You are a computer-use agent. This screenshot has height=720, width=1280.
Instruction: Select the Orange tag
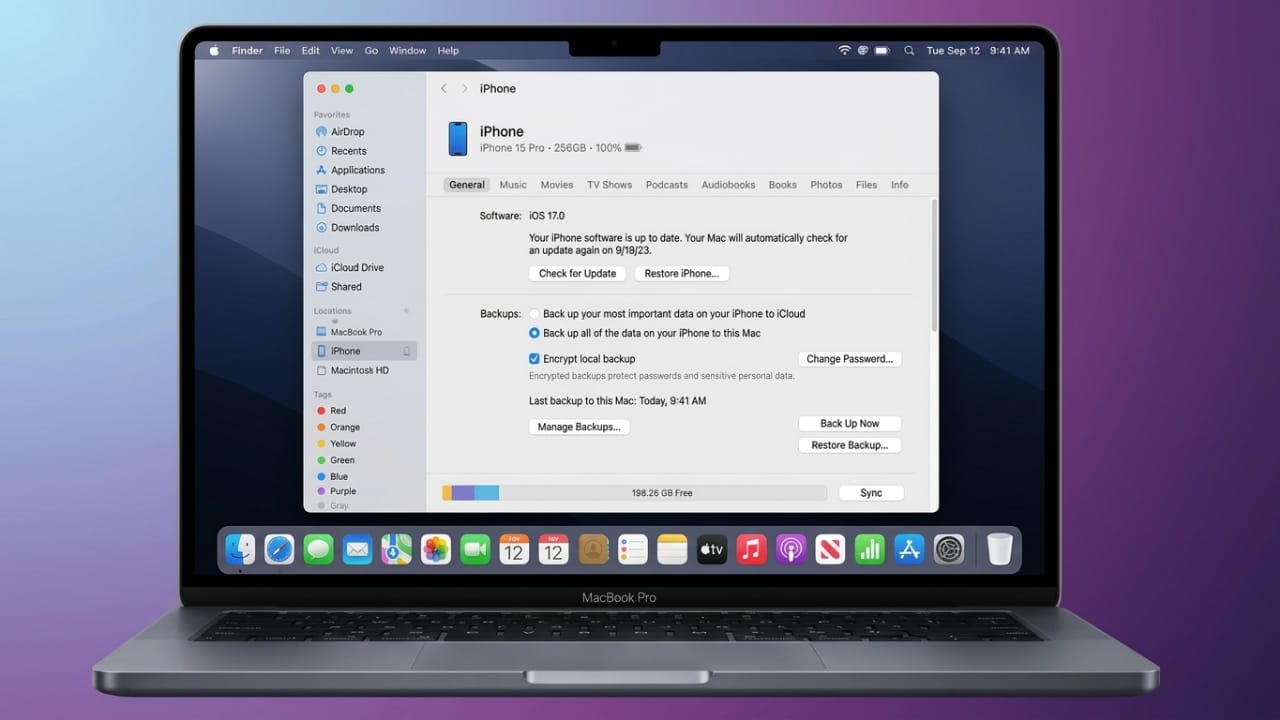point(337,427)
